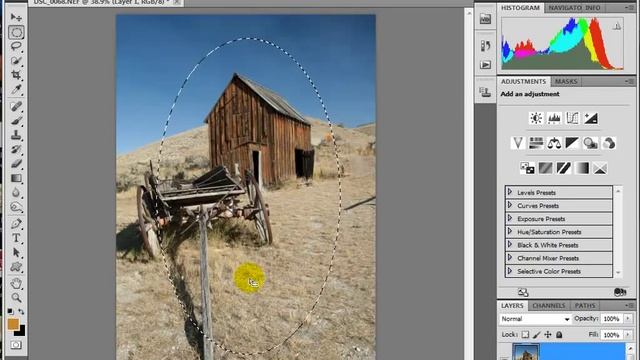The image size is (640, 360).
Task: Open the History collapsed panel icon
Action: pyautogui.click(x=485, y=46)
